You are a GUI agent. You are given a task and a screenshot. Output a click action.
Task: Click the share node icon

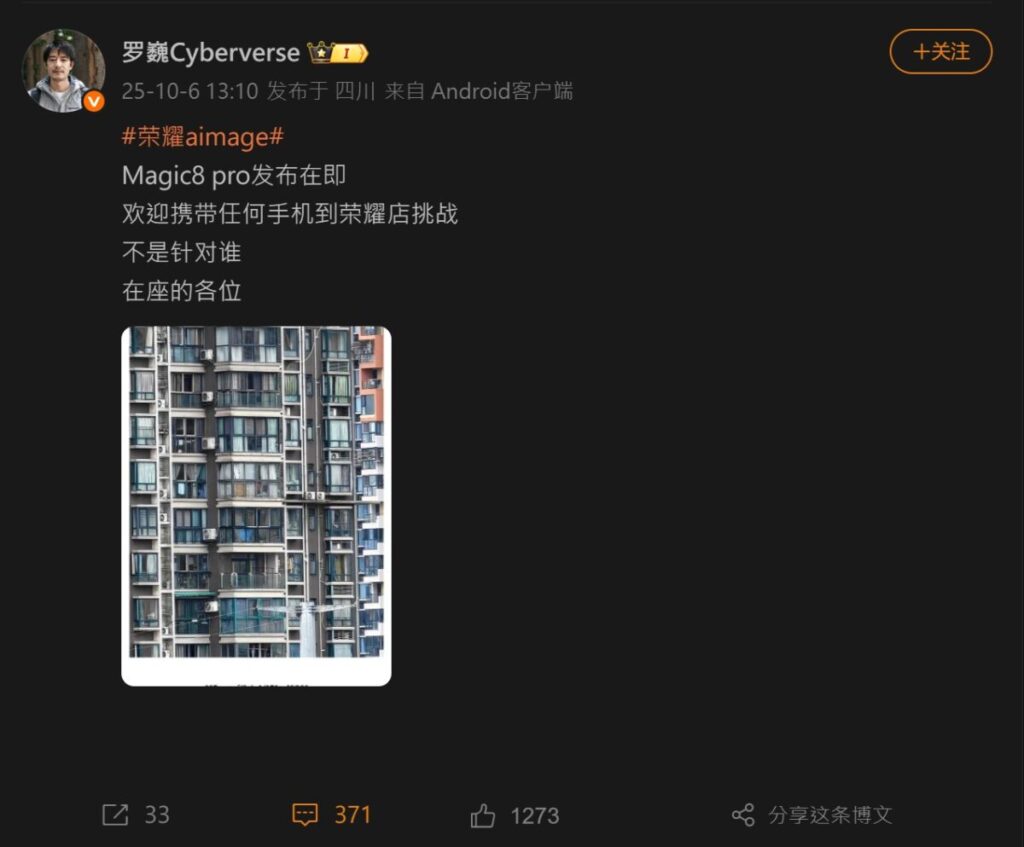[743, 815]
